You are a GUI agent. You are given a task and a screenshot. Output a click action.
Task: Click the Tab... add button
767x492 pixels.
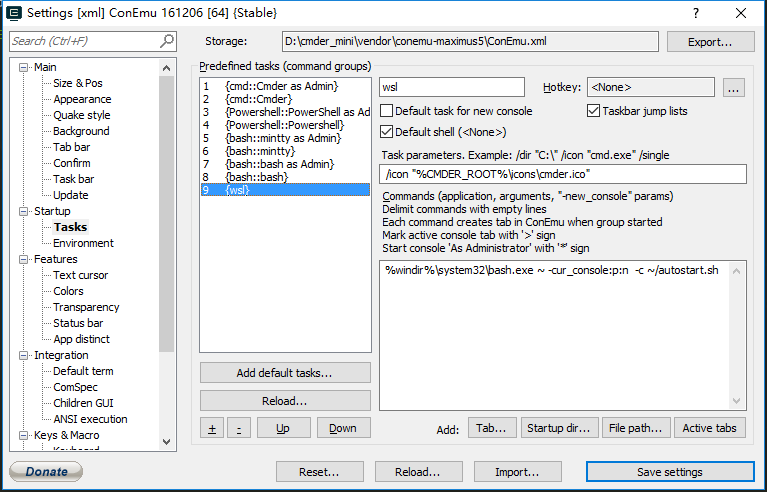pos(492,428)
